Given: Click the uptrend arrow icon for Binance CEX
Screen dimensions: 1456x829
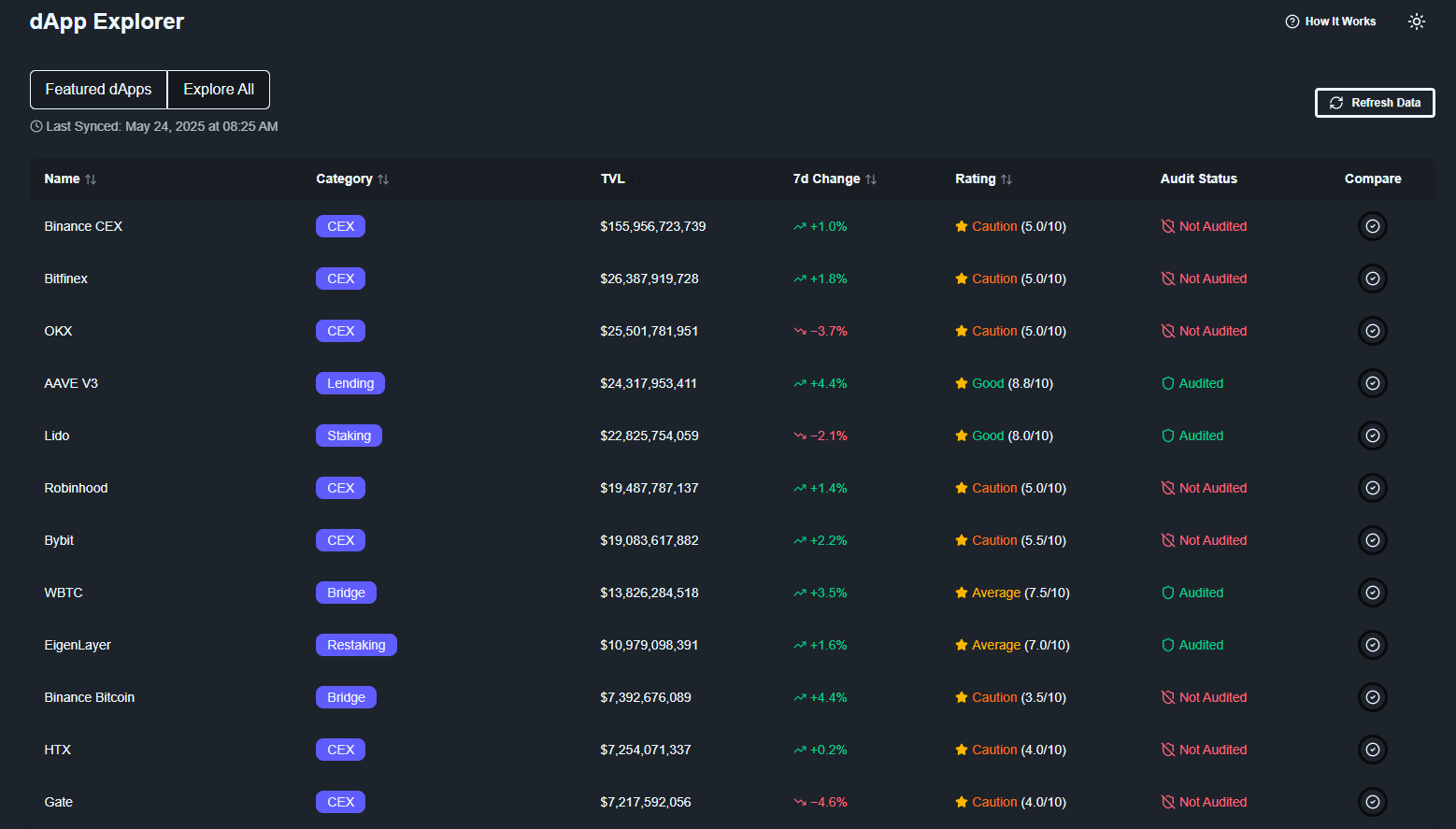Looking at the screenshot, I should tap(800, 226).
